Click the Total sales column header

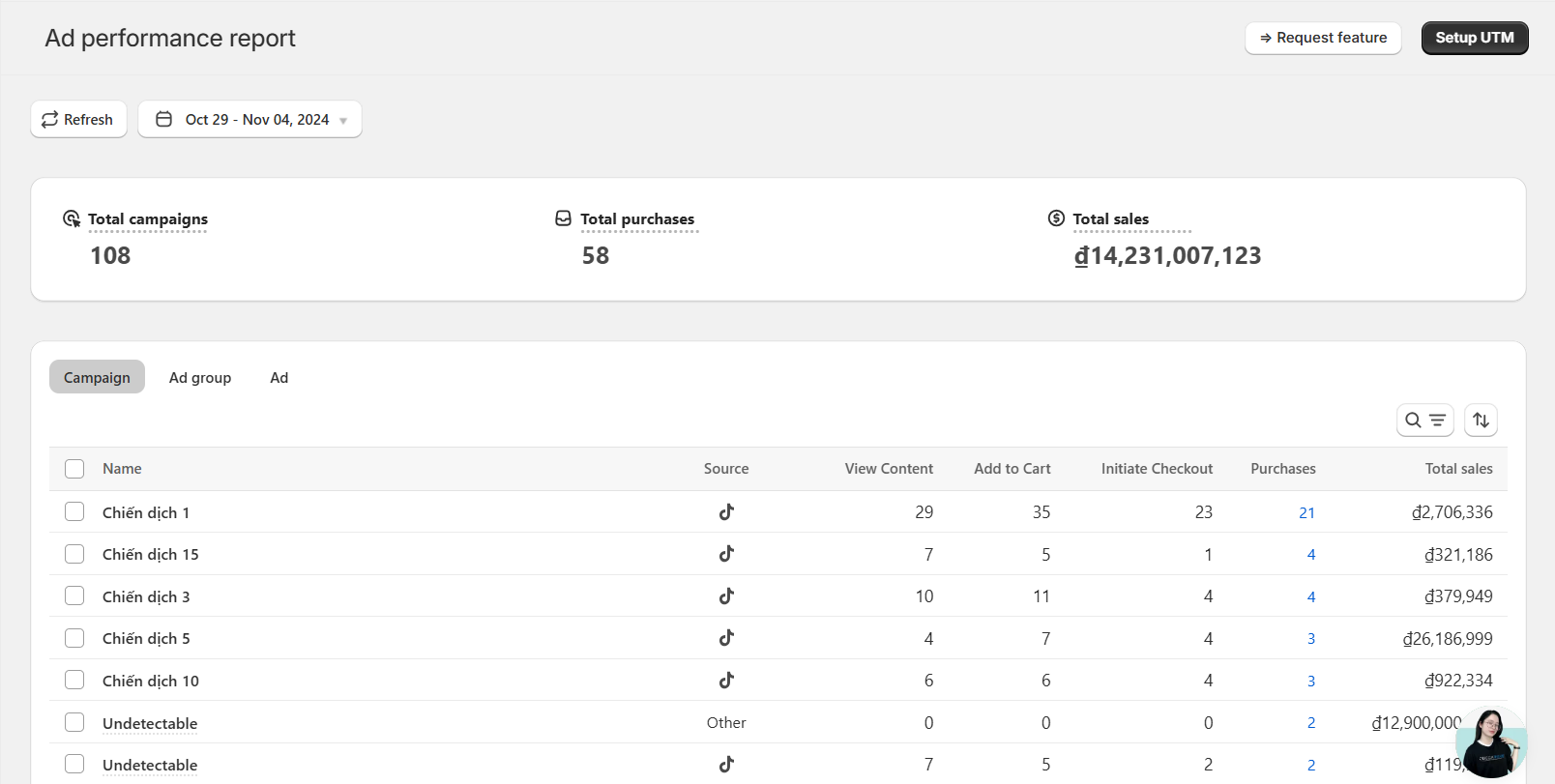click(1458, 469)
